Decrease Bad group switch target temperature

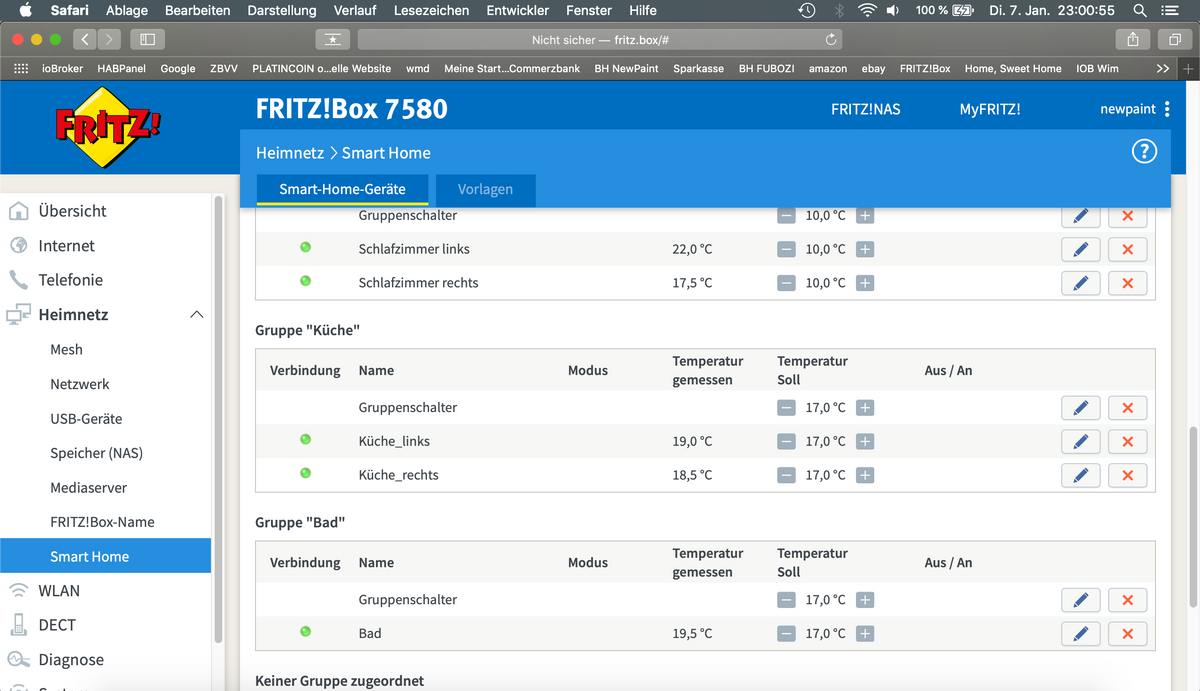coord(787,599)
